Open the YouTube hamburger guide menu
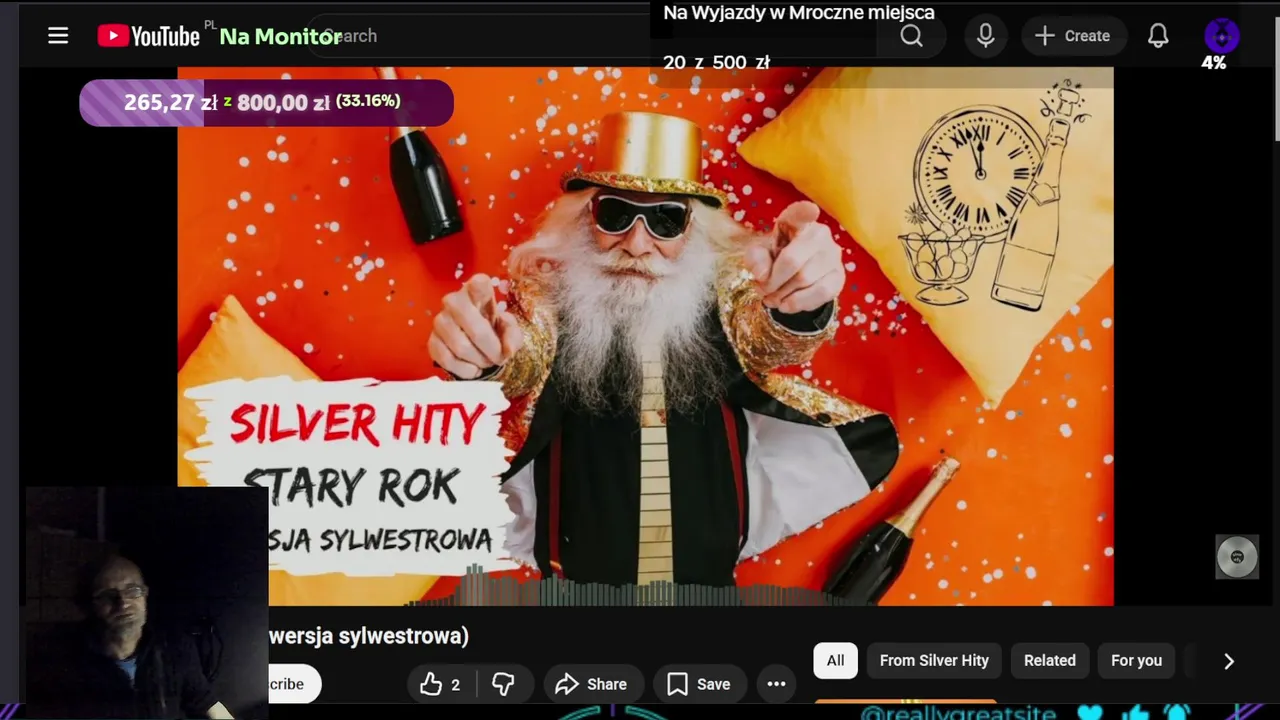1280x720 pixels. point(58,36)
